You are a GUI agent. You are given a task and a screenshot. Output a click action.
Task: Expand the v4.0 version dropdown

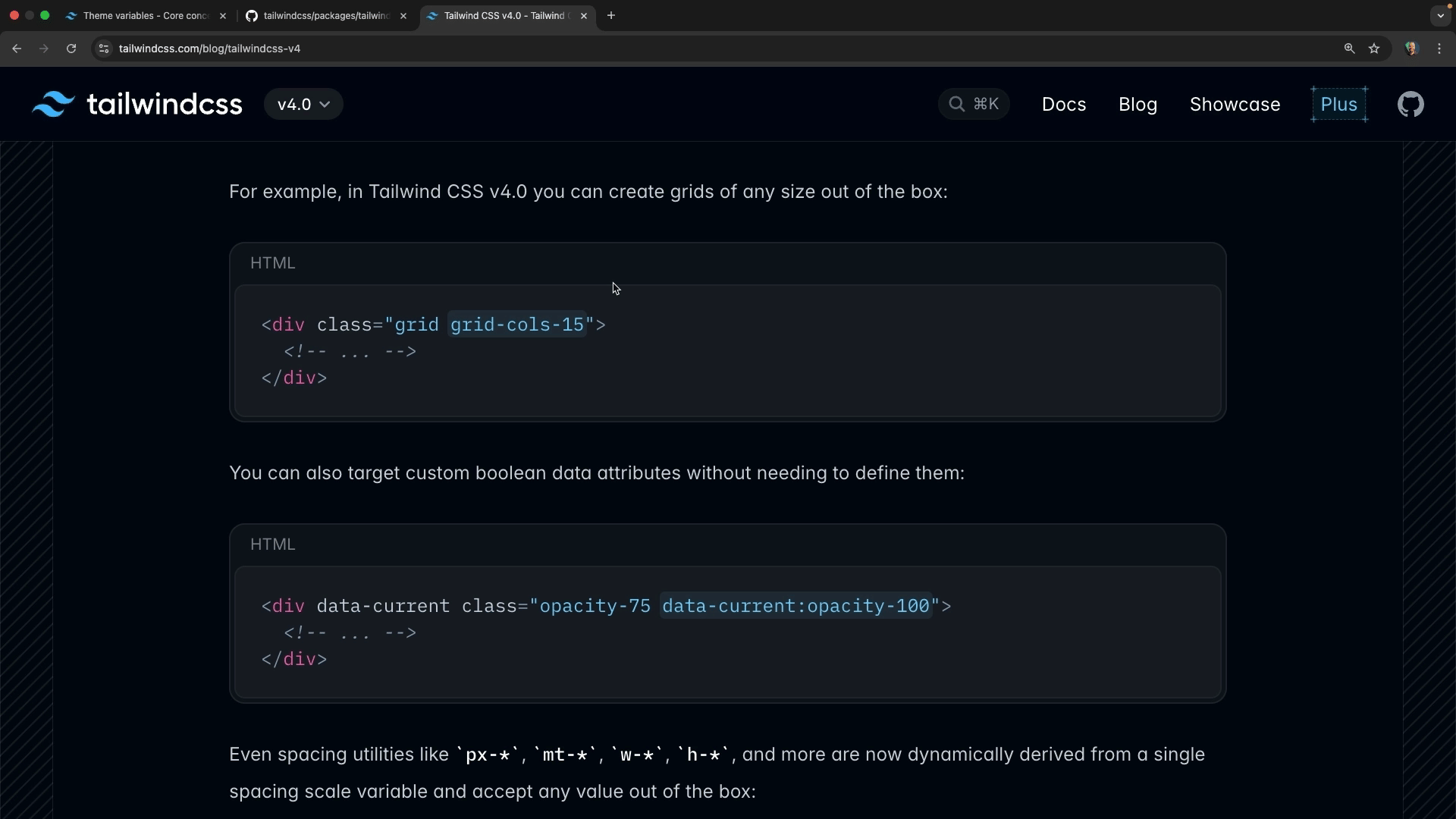303,105
